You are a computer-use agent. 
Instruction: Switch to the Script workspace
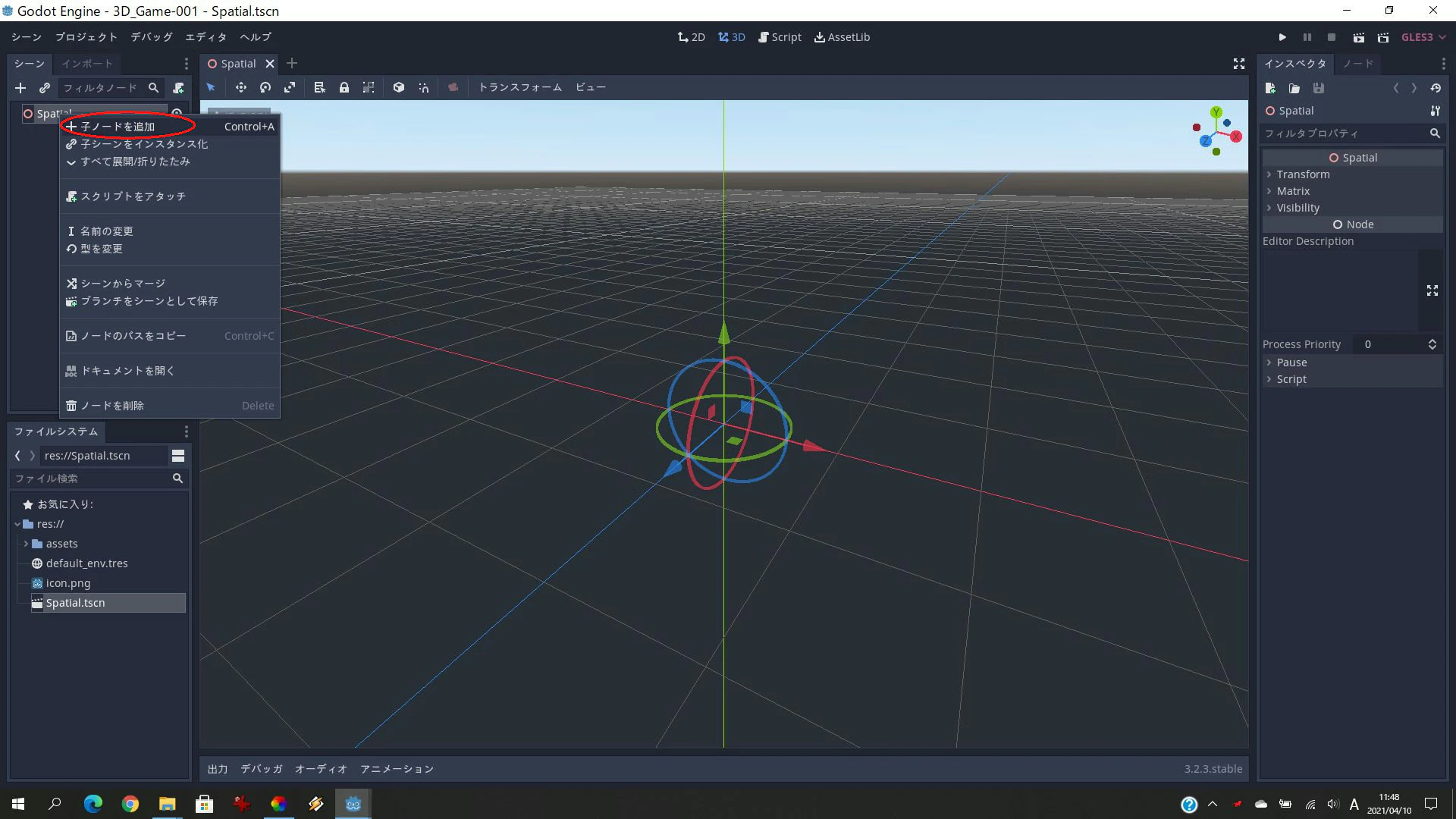pos(780,37)
